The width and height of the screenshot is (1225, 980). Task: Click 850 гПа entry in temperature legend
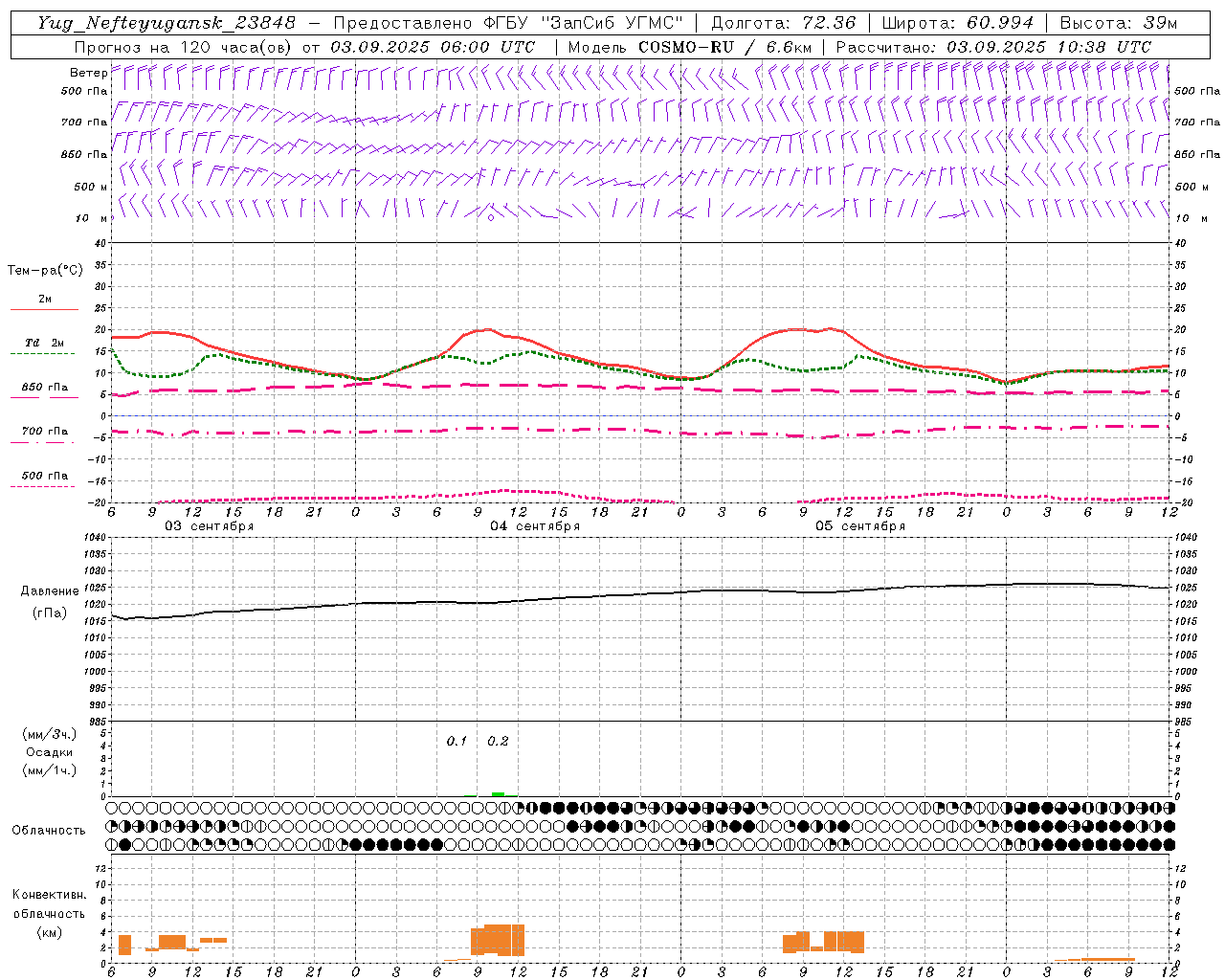44,388
